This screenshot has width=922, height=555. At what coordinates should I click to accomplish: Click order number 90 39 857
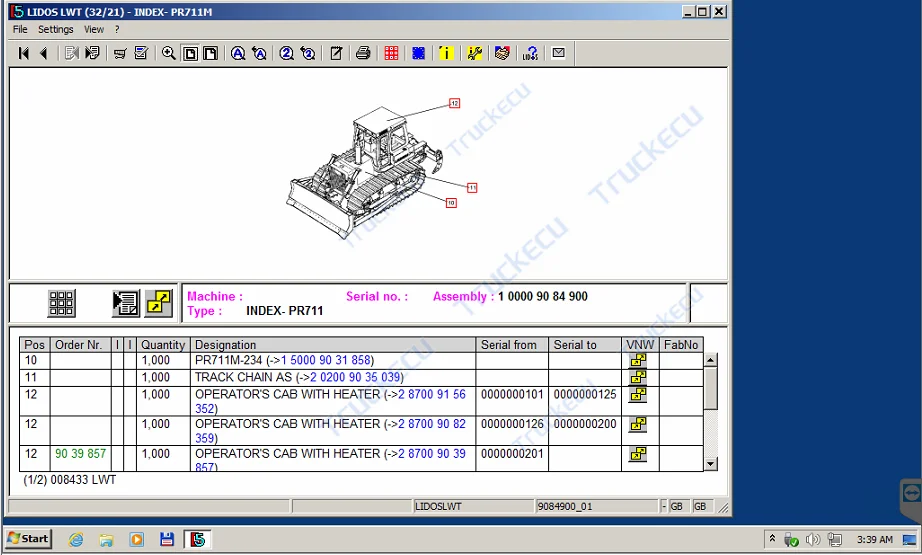81,454
